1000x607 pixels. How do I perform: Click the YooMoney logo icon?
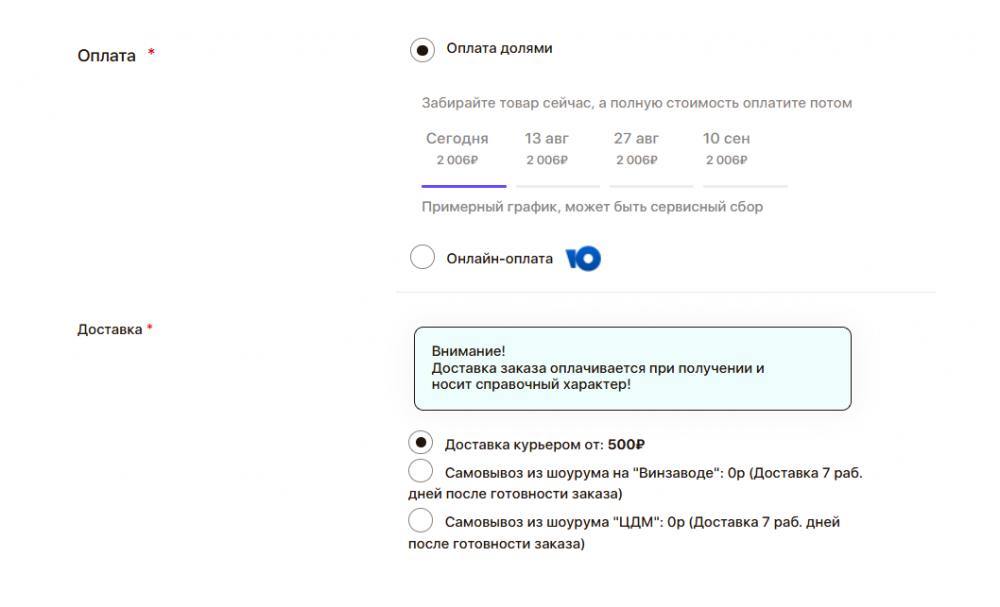583,259
